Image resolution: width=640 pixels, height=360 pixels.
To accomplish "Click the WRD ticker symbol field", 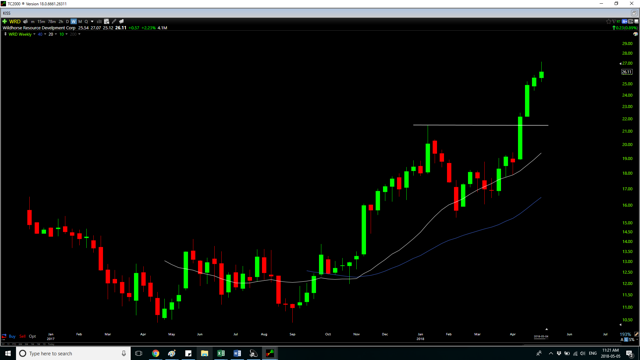I will (x=15, y=22).
